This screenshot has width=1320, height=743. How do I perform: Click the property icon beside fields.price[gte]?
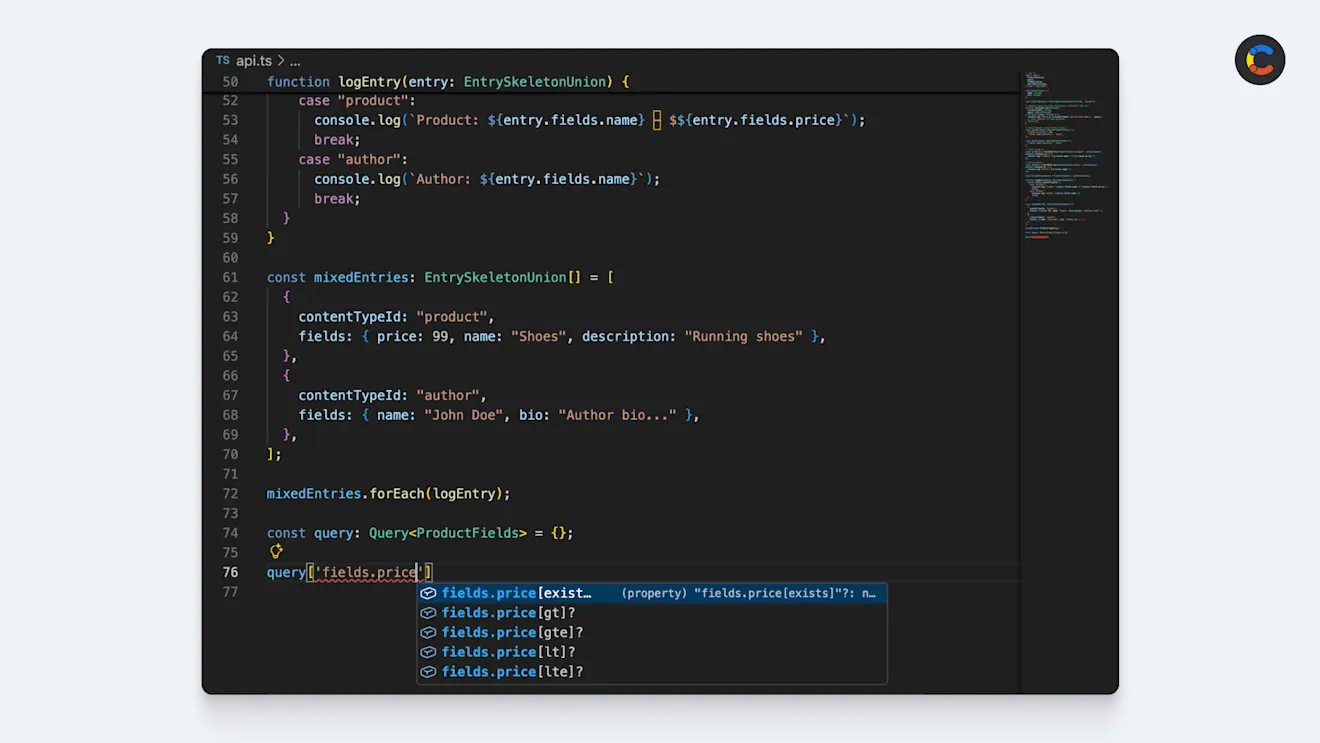pyautogui.click(x=428, y=632)
